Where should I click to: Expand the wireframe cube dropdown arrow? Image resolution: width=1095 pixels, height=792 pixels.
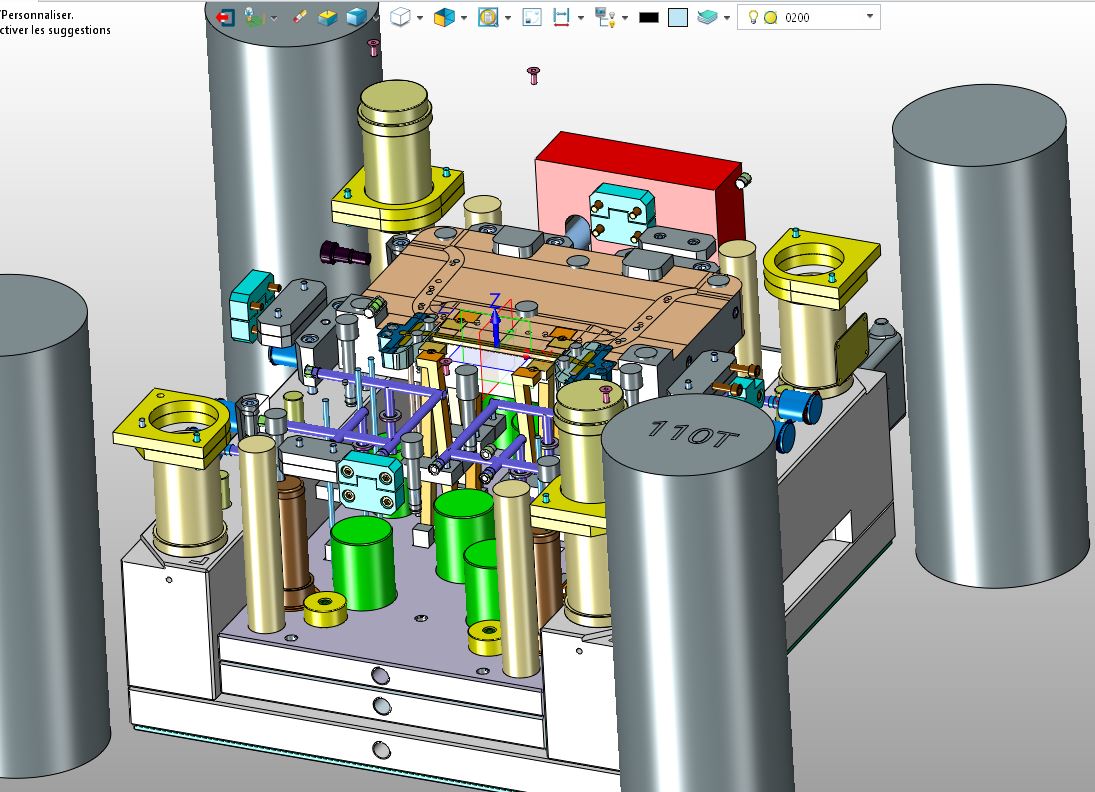click(420, 17)
